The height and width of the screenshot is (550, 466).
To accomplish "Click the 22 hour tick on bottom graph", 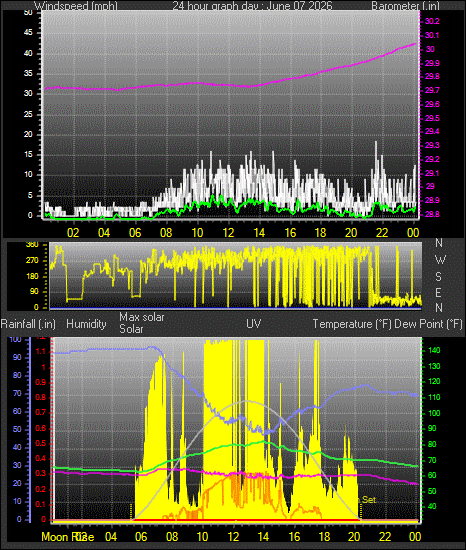I will coord(385,537).
